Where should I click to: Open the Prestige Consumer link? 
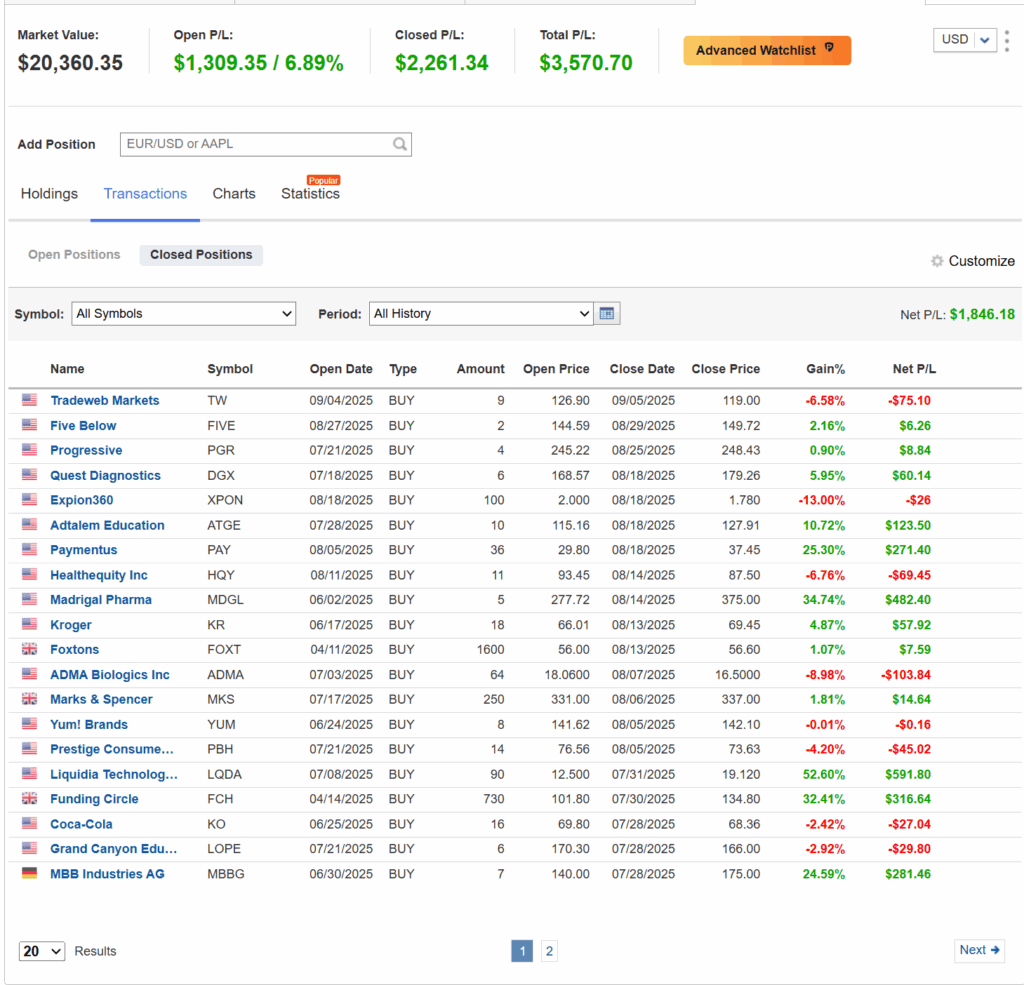pos(112,749)
